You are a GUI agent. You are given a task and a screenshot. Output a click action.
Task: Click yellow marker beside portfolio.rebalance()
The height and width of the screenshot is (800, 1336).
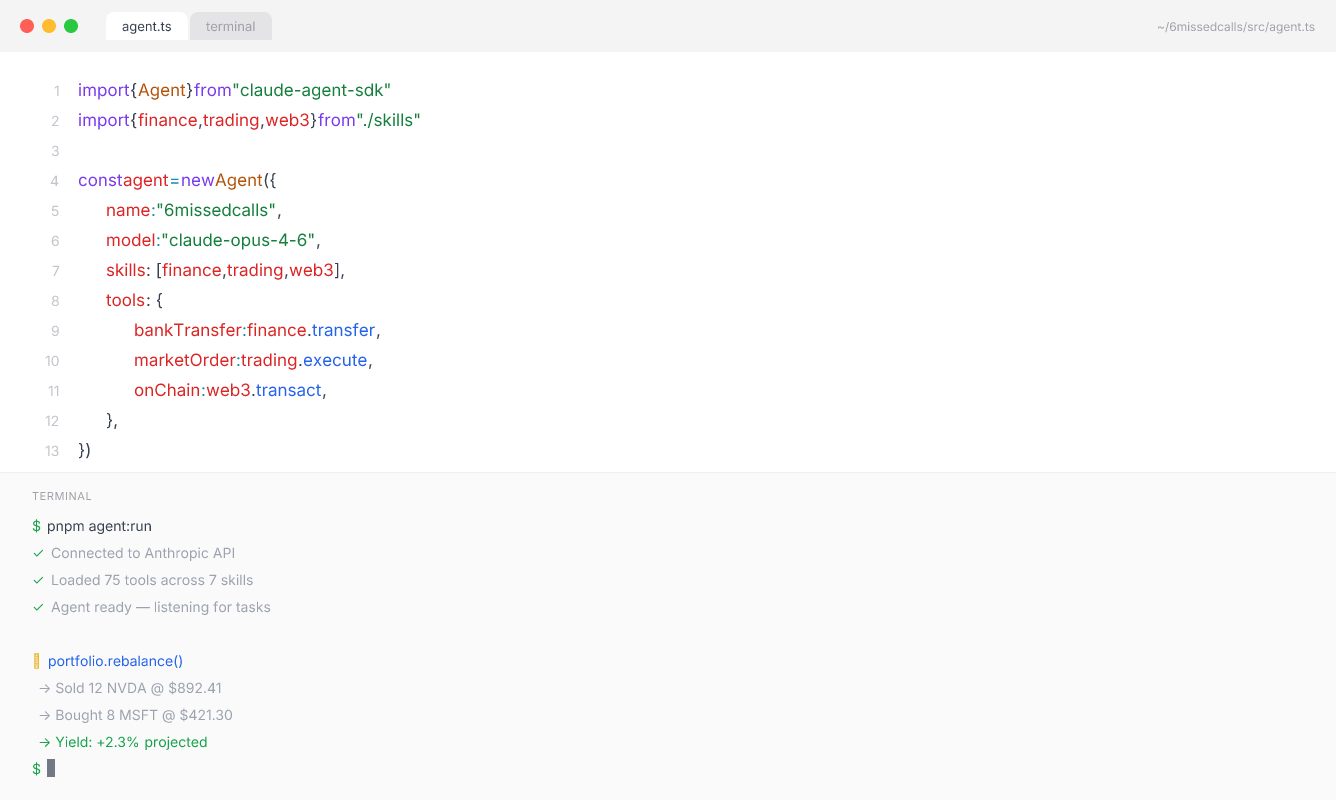(37, 661)
